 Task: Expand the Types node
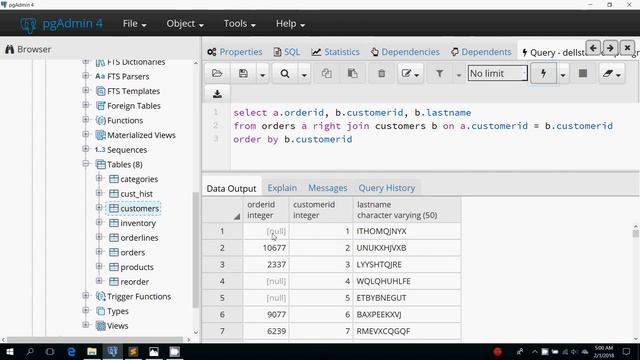[86, 311]
